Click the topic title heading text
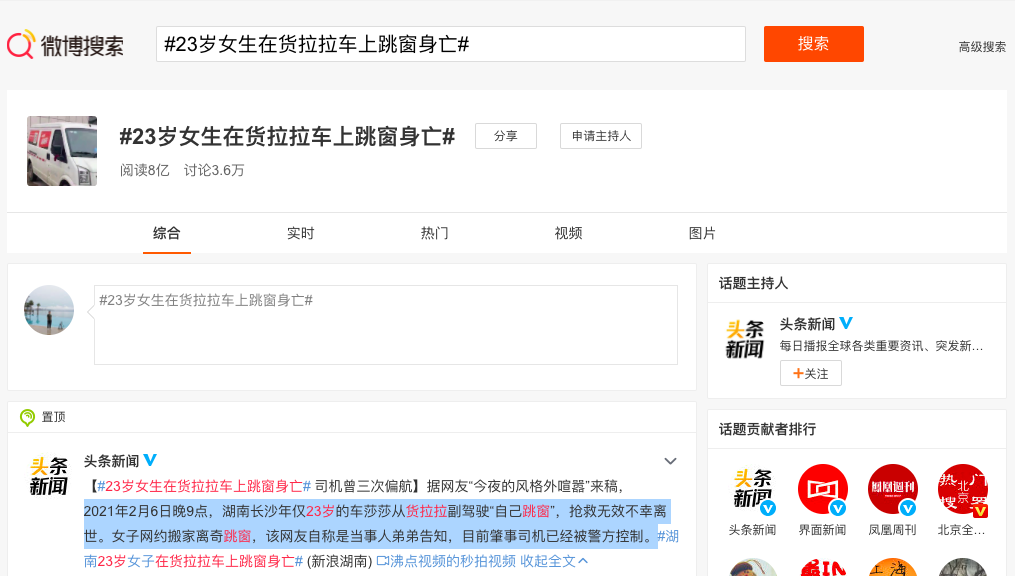The height and width of the screenshot is (576, 1015). [x=287, y=137]
